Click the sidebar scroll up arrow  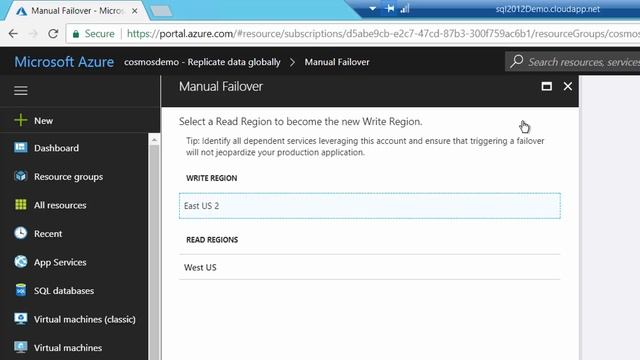pos(154,140)
